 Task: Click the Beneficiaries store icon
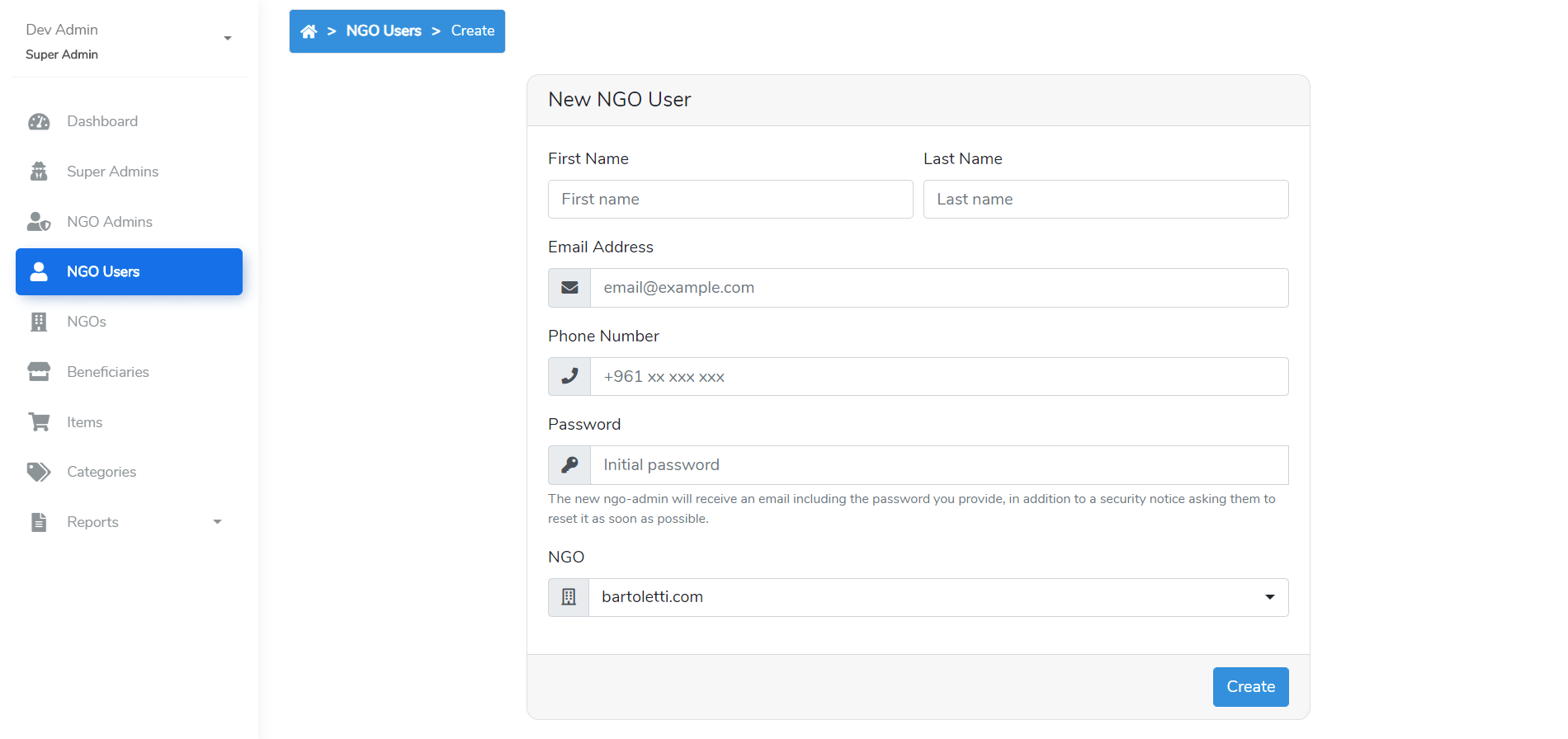point(39,372)
